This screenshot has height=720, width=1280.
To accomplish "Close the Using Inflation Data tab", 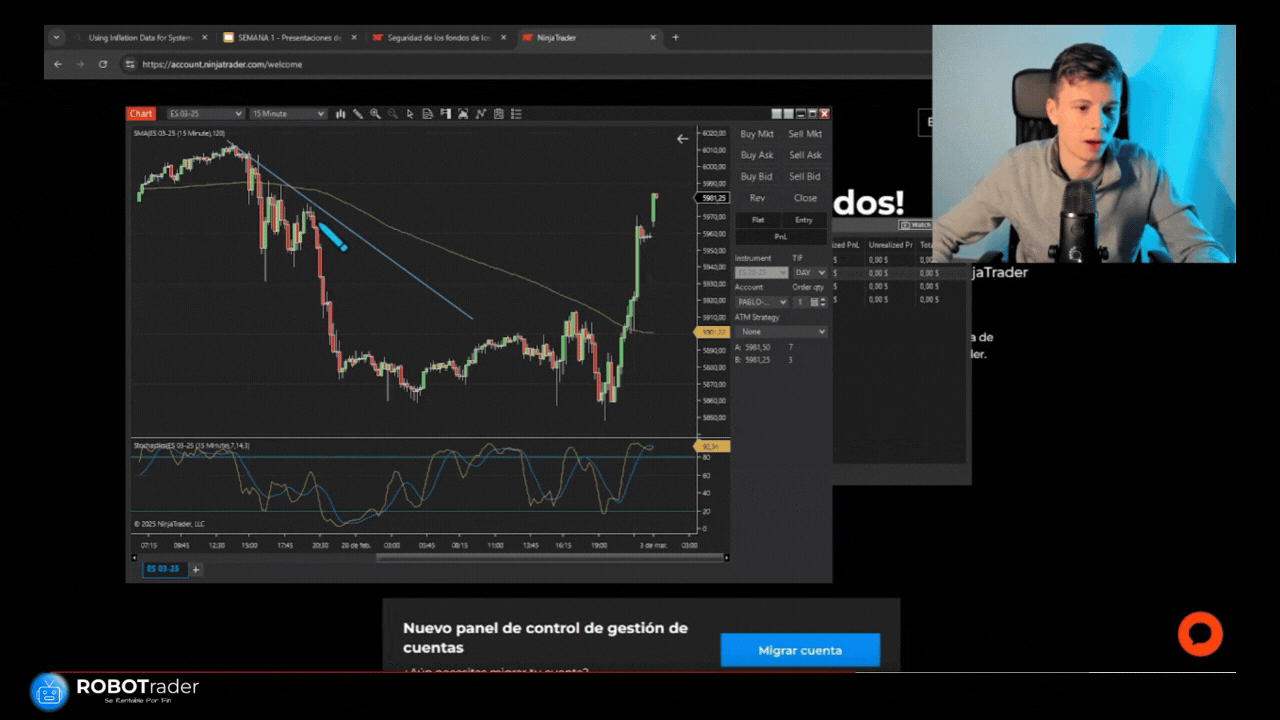I will click(x=204, y=37).
